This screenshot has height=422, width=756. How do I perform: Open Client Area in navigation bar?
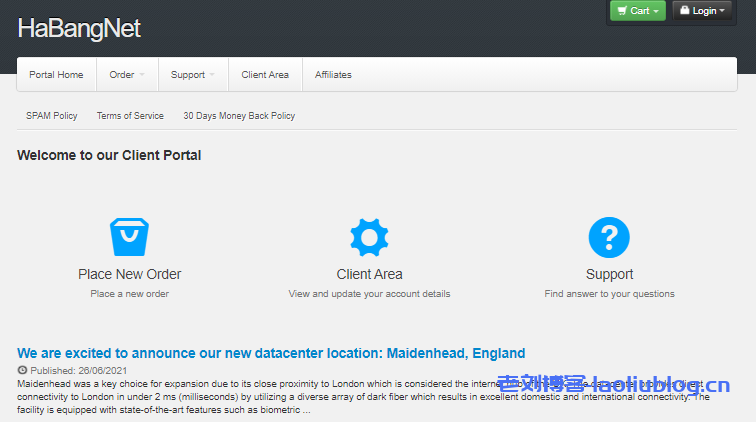click(265, 75)
